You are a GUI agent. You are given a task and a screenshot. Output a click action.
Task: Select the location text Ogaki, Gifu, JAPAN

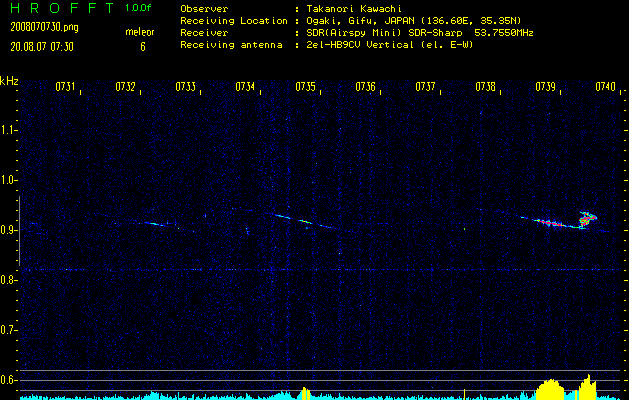[x=361, y=21]
